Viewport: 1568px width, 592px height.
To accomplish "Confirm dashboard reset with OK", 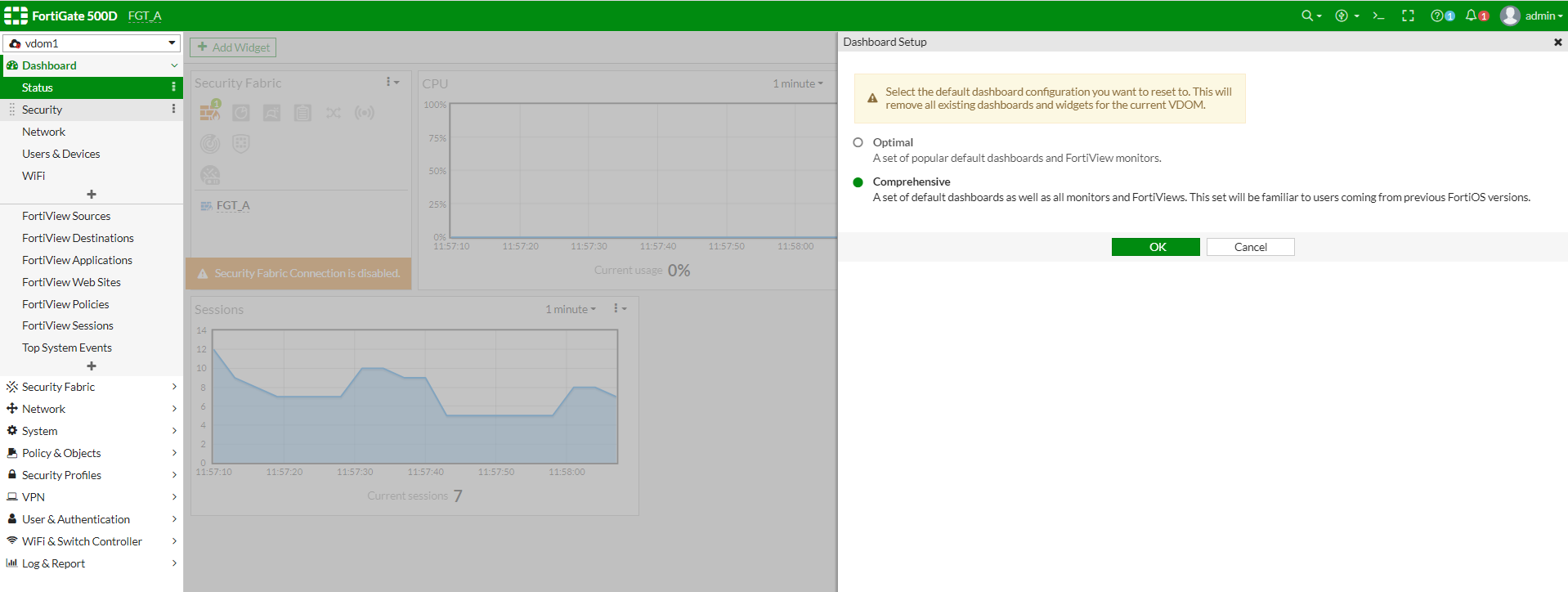I will pos(1155,247).
